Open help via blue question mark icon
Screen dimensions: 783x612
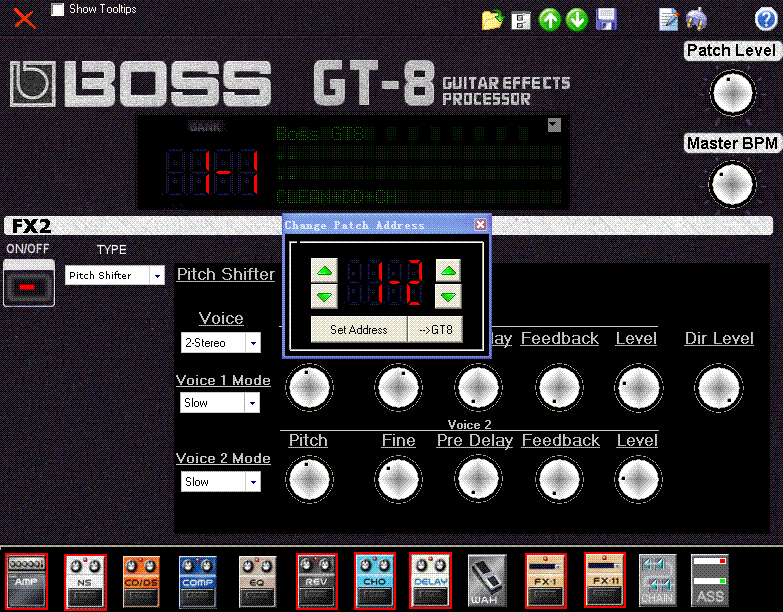pyautogui.click(x=766, y=19)
